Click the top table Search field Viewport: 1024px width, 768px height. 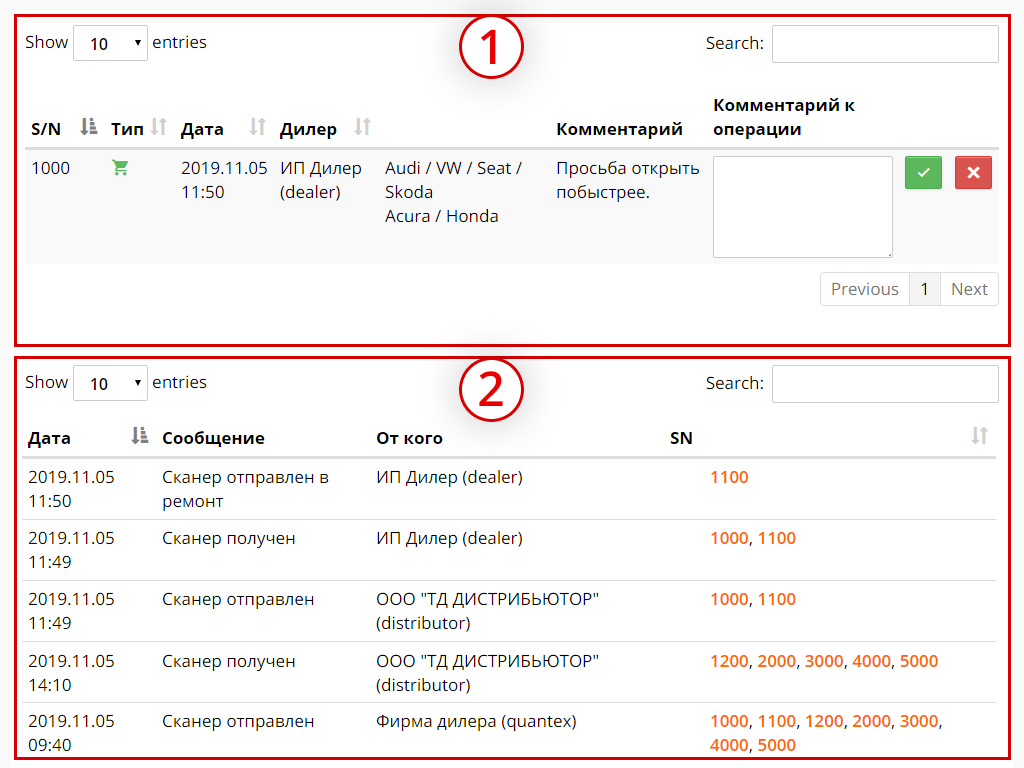(x=885, y=44)
